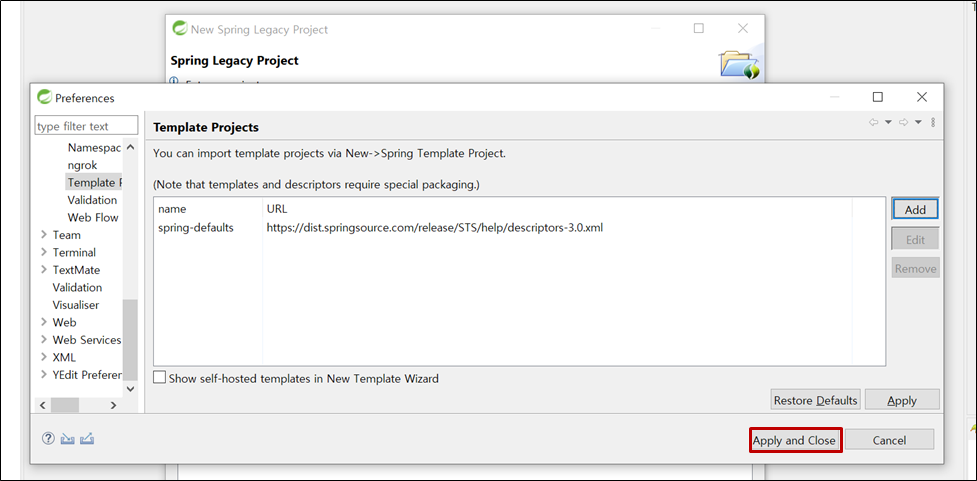Select the ngrok tree item
This screenshot has width=977, height=481.
(82, 165)
